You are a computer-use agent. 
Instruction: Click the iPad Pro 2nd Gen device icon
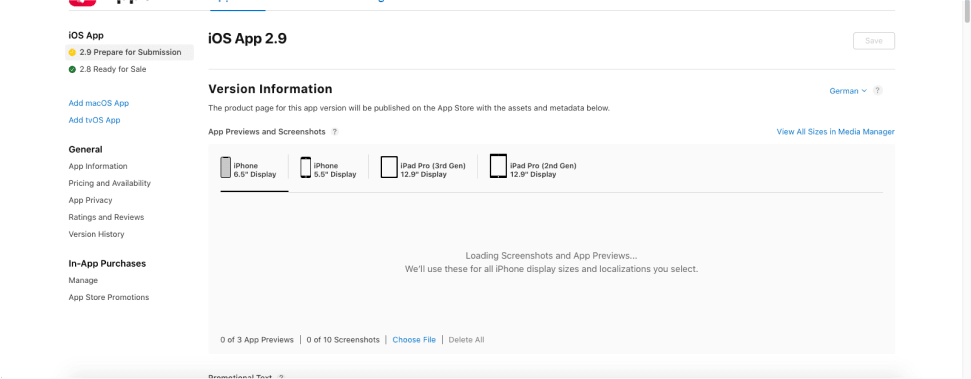coord(498,167)
